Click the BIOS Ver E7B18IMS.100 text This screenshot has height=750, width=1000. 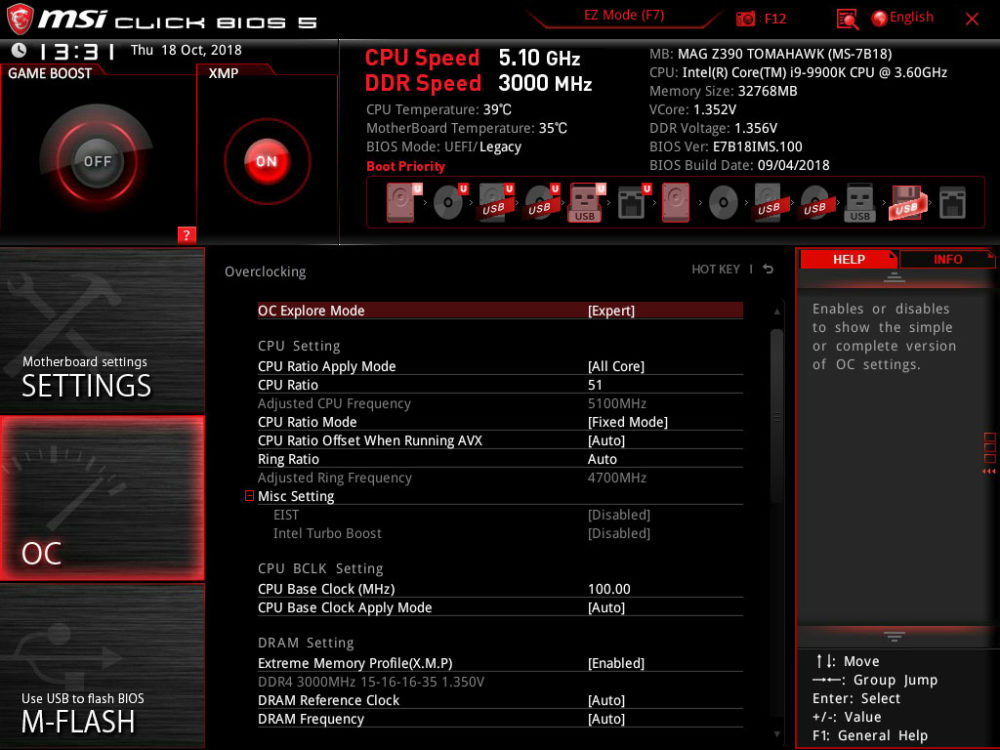[726, 147]
